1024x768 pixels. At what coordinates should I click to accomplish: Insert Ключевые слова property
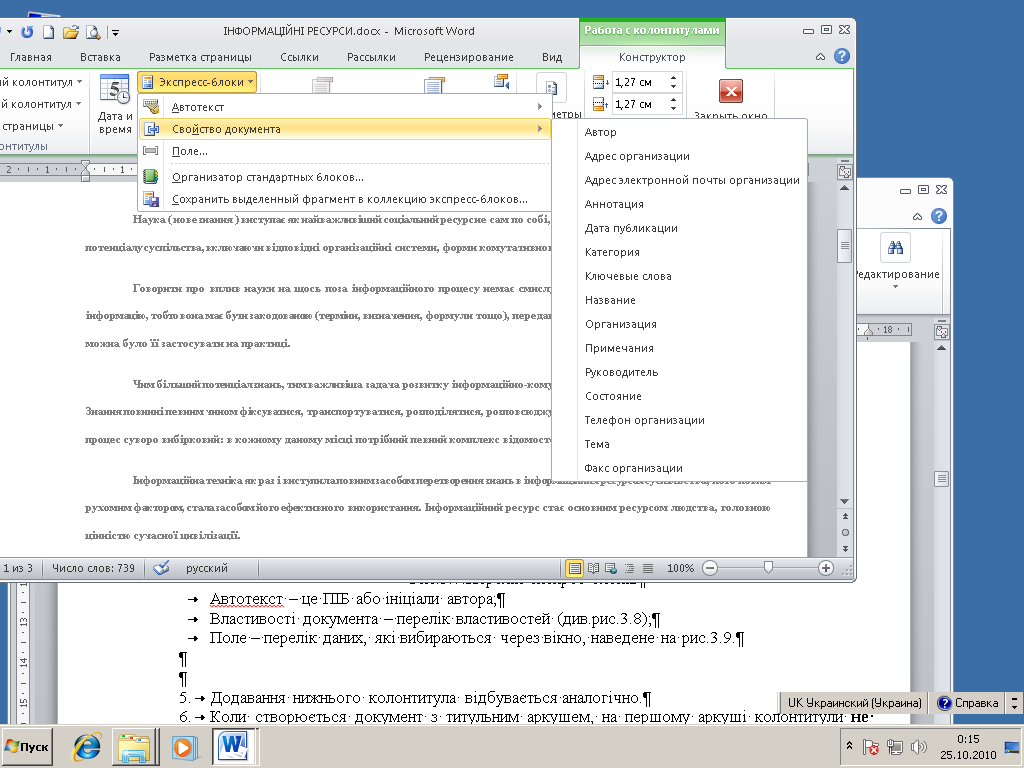click(x=679, y=276)
